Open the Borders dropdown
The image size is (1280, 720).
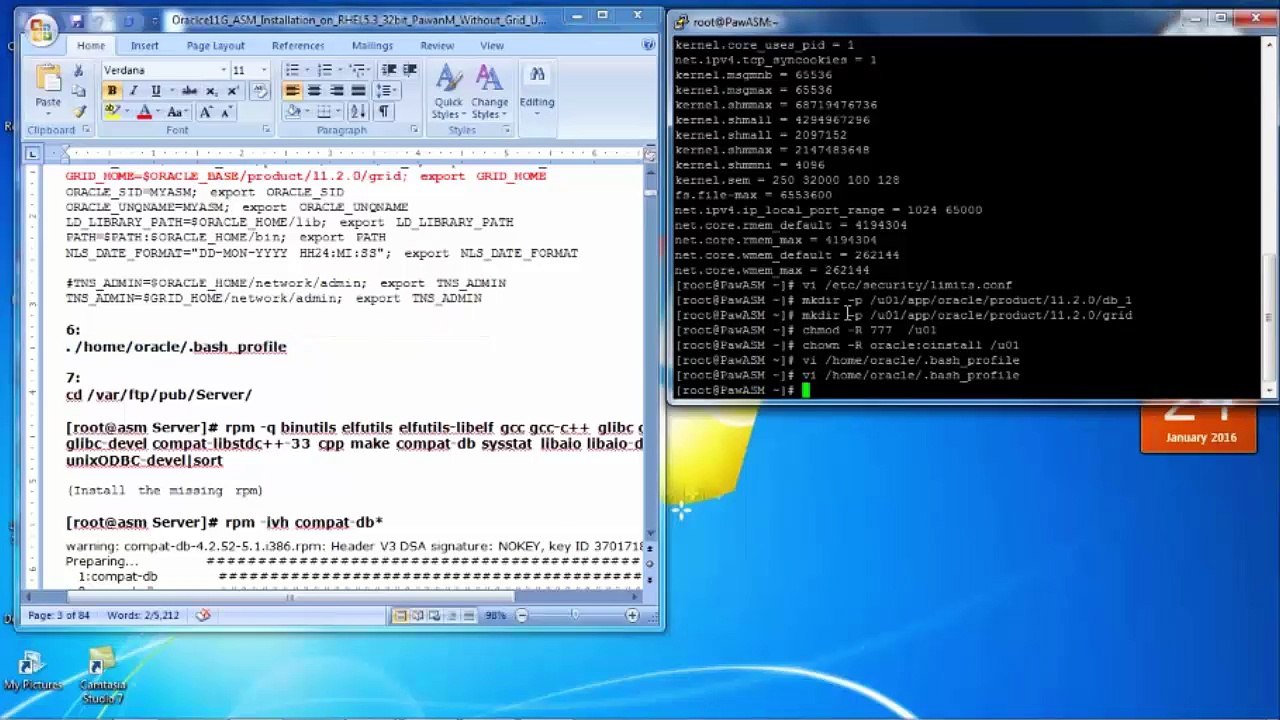[339, 112]
